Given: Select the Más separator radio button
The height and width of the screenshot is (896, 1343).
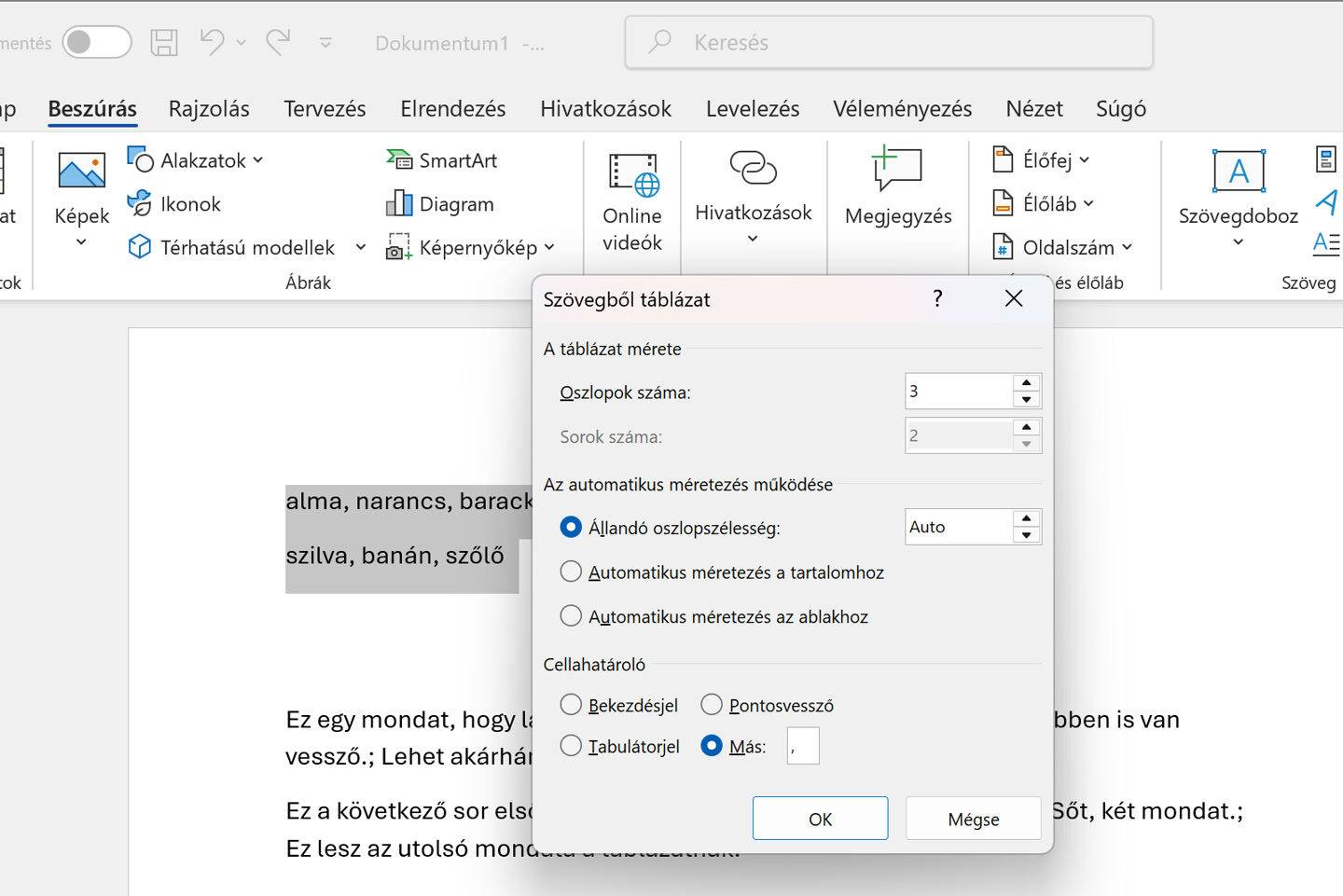Looking at the screenshot, I should 712,746.
